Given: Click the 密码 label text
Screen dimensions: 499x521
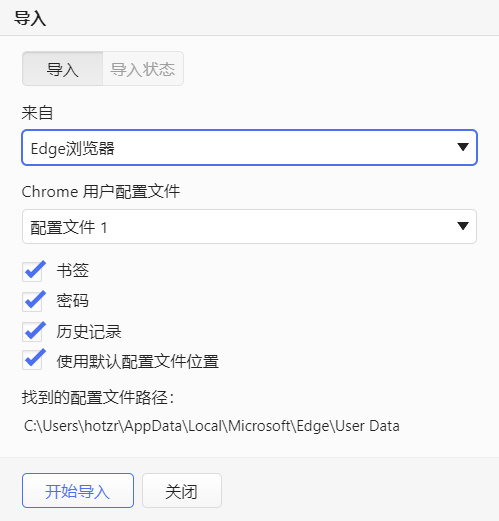Looking at the screenshot, I should [73, 301].
